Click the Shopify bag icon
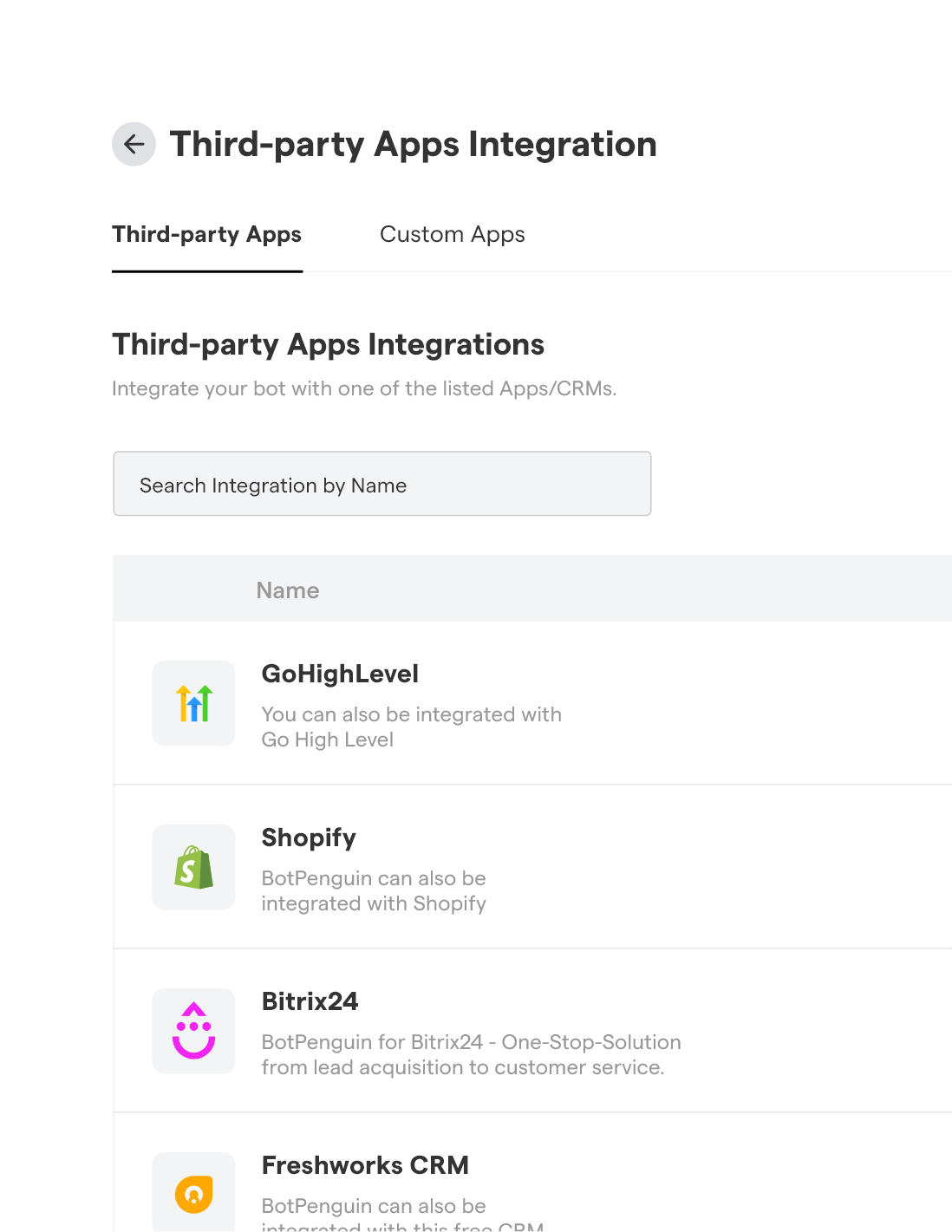This screenshot has width=952, height=1232. tap(193, 867)
